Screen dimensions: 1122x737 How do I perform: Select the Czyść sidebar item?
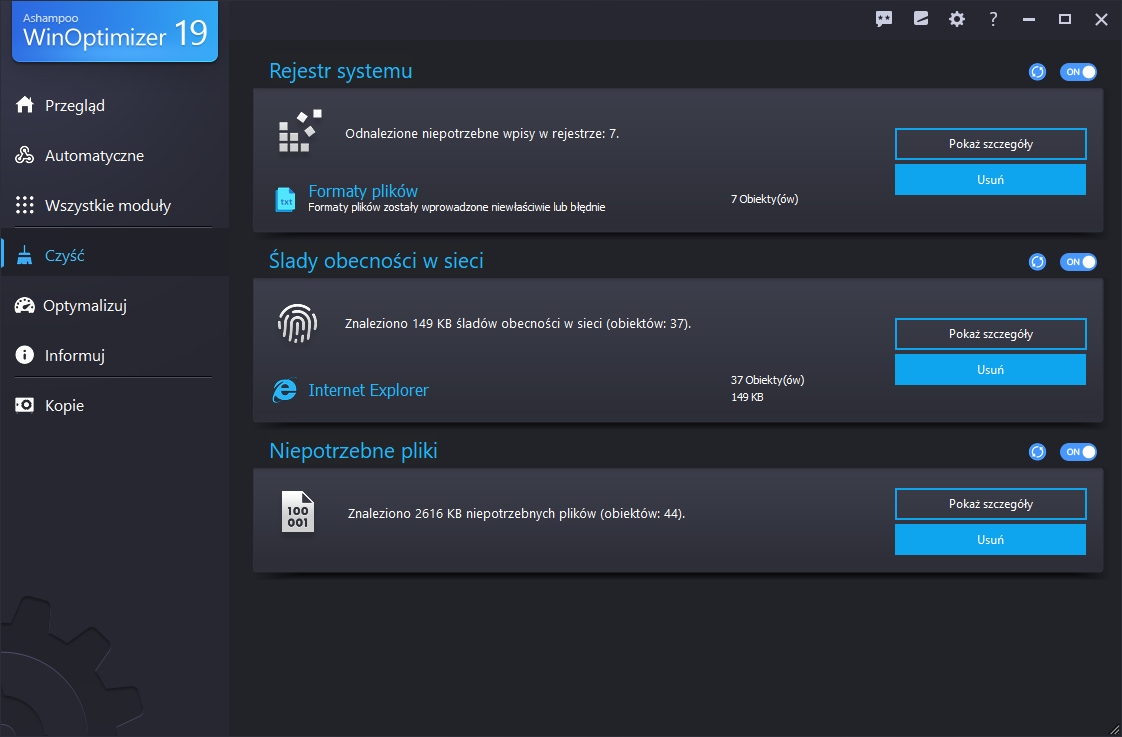pyautogui.click(x=114, y=255)
